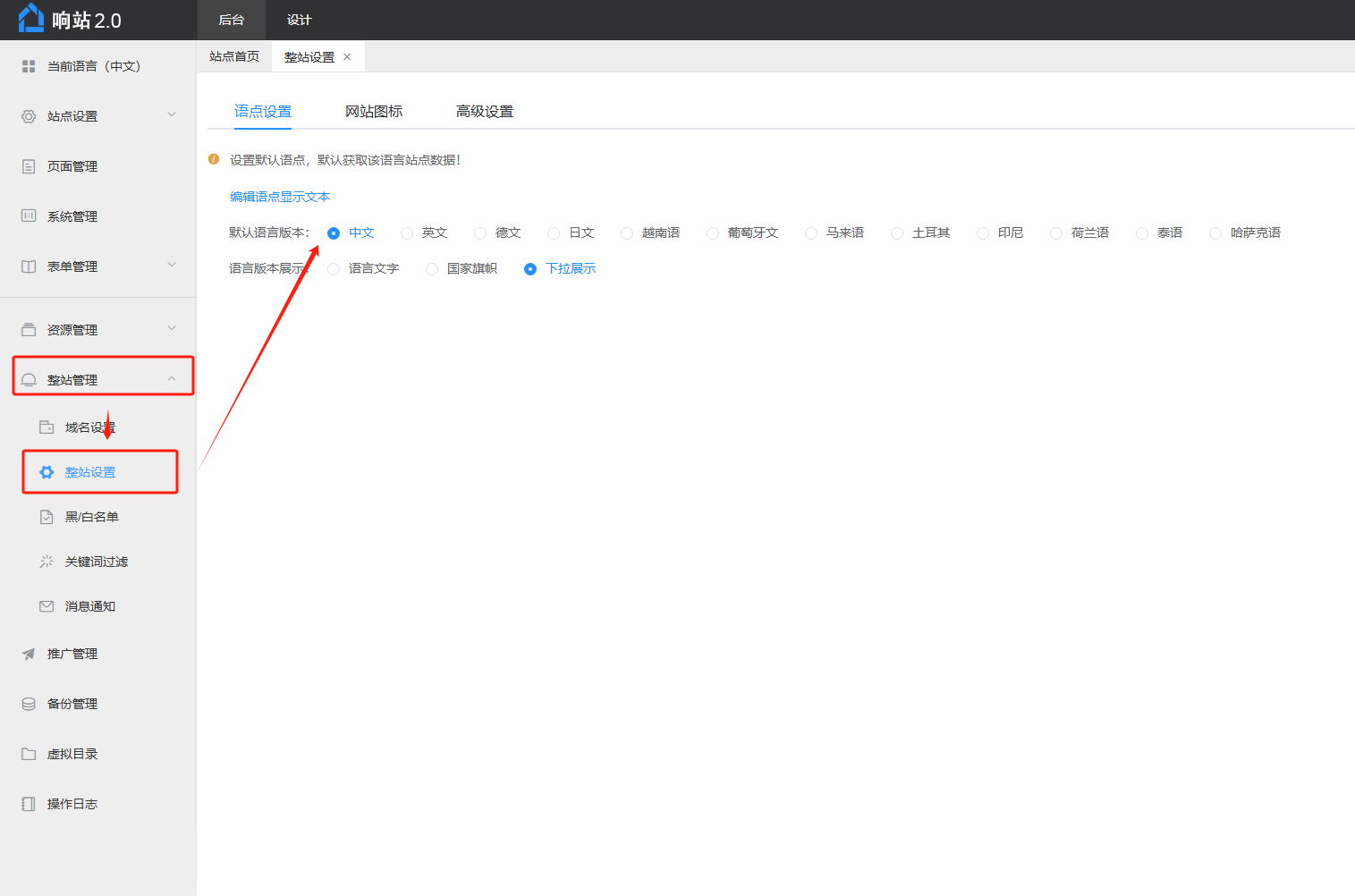
Task: Click the gear icon beside 站点设置
Action: 29,116
